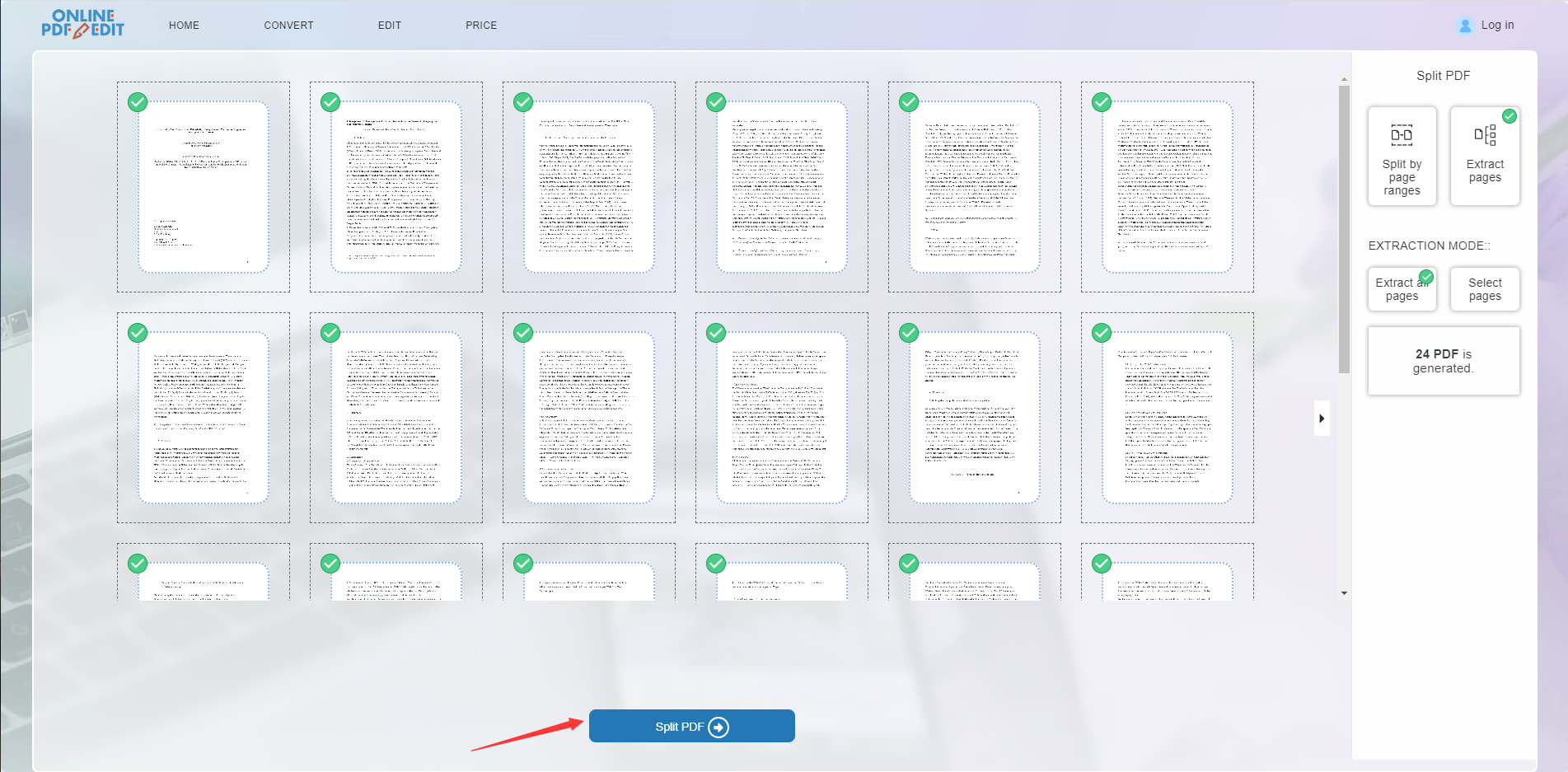1568x772 pixels.
Task: Click the user avatar icon beside Log in
Action: [1465, 26]
